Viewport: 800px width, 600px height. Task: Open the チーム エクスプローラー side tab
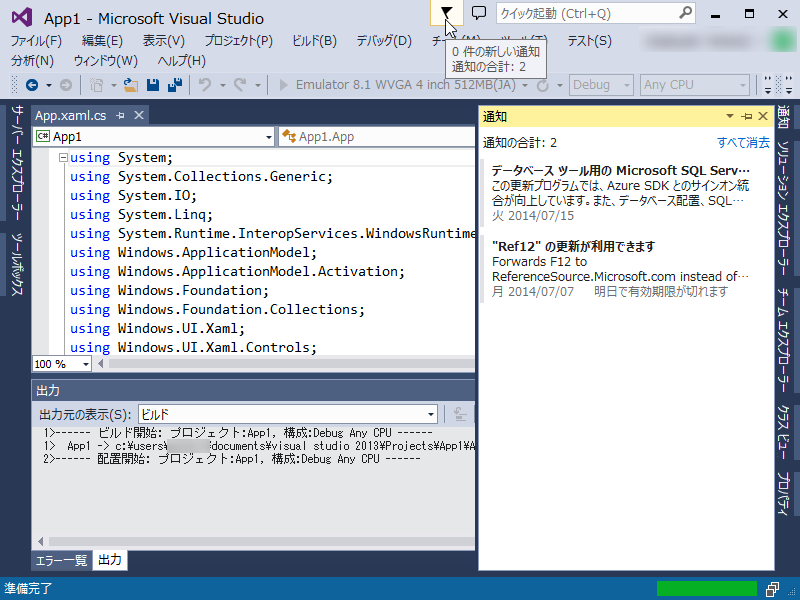[x=784, y=340]
